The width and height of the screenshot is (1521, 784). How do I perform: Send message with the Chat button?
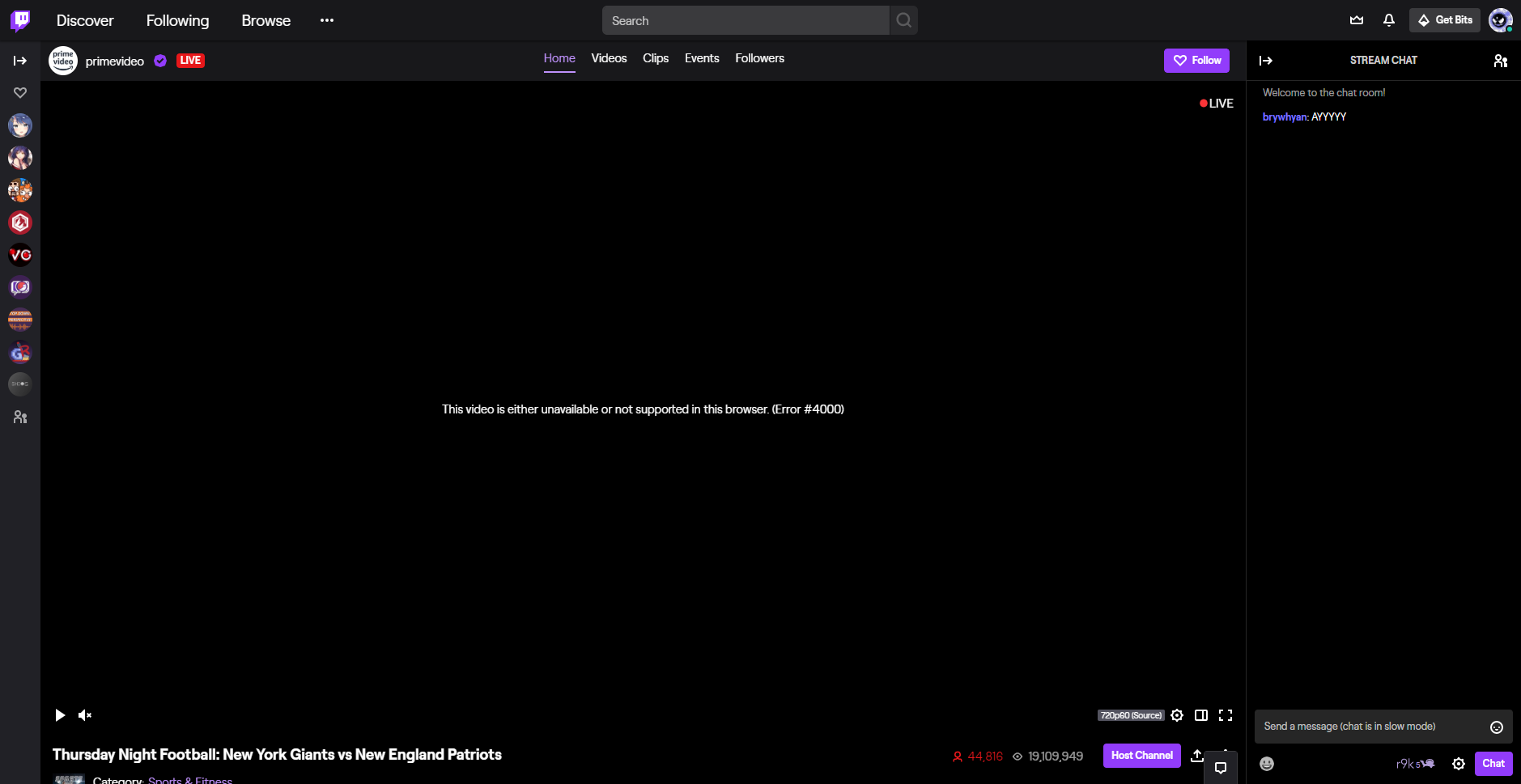click(x=1493, y=764)
